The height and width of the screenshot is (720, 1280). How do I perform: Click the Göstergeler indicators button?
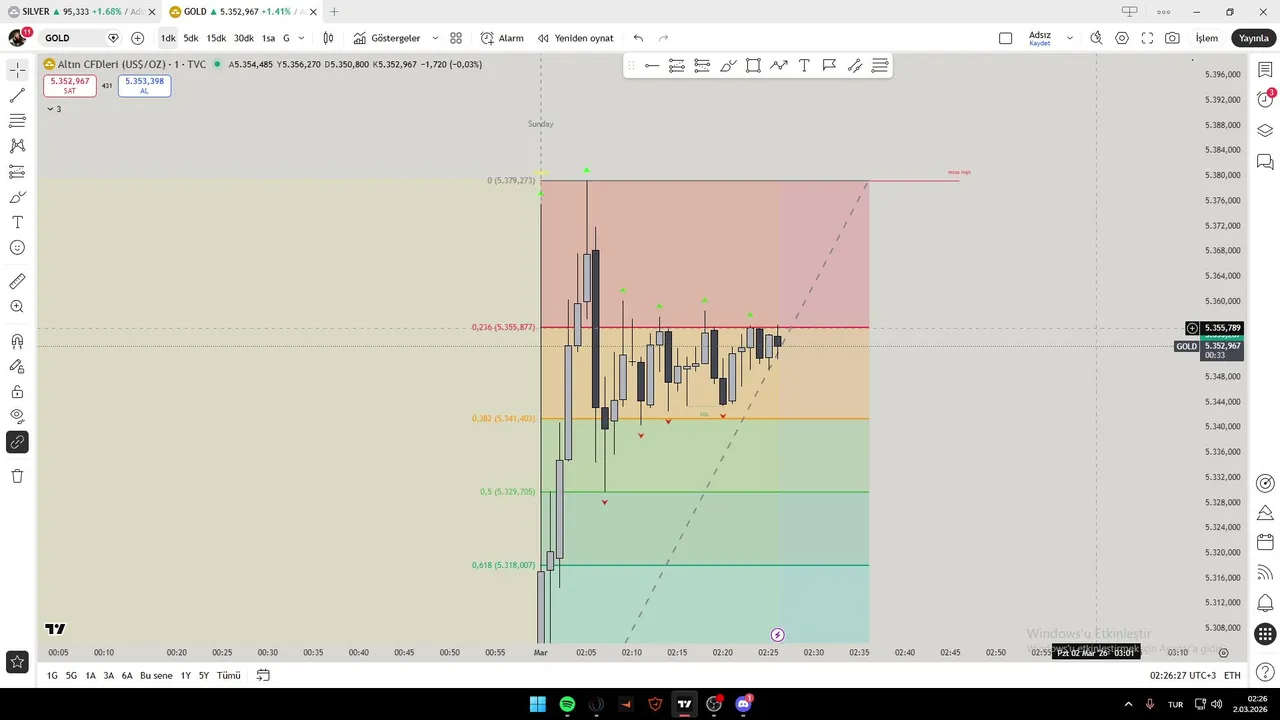(x=386, y=38)
